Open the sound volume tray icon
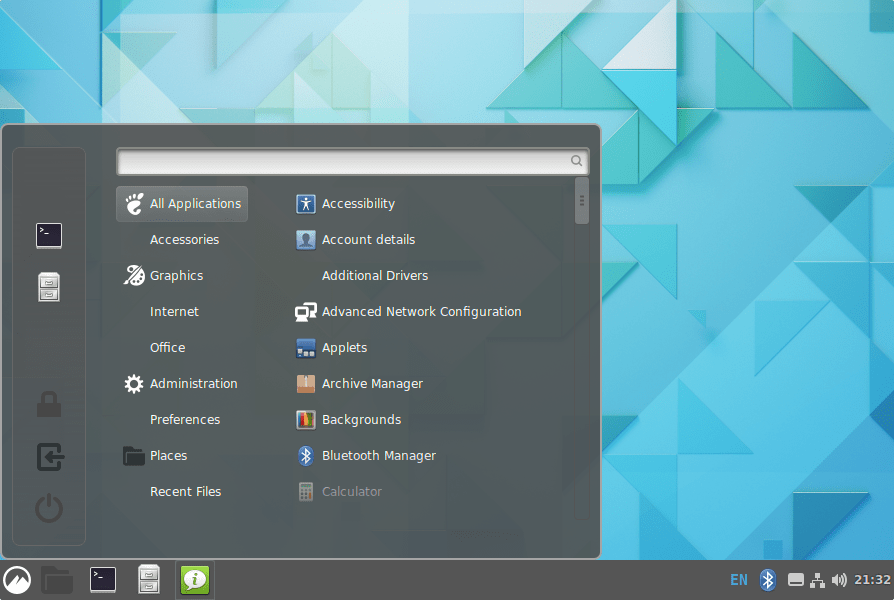The width and height of the screenshot is (894, 600). (839, 580)
